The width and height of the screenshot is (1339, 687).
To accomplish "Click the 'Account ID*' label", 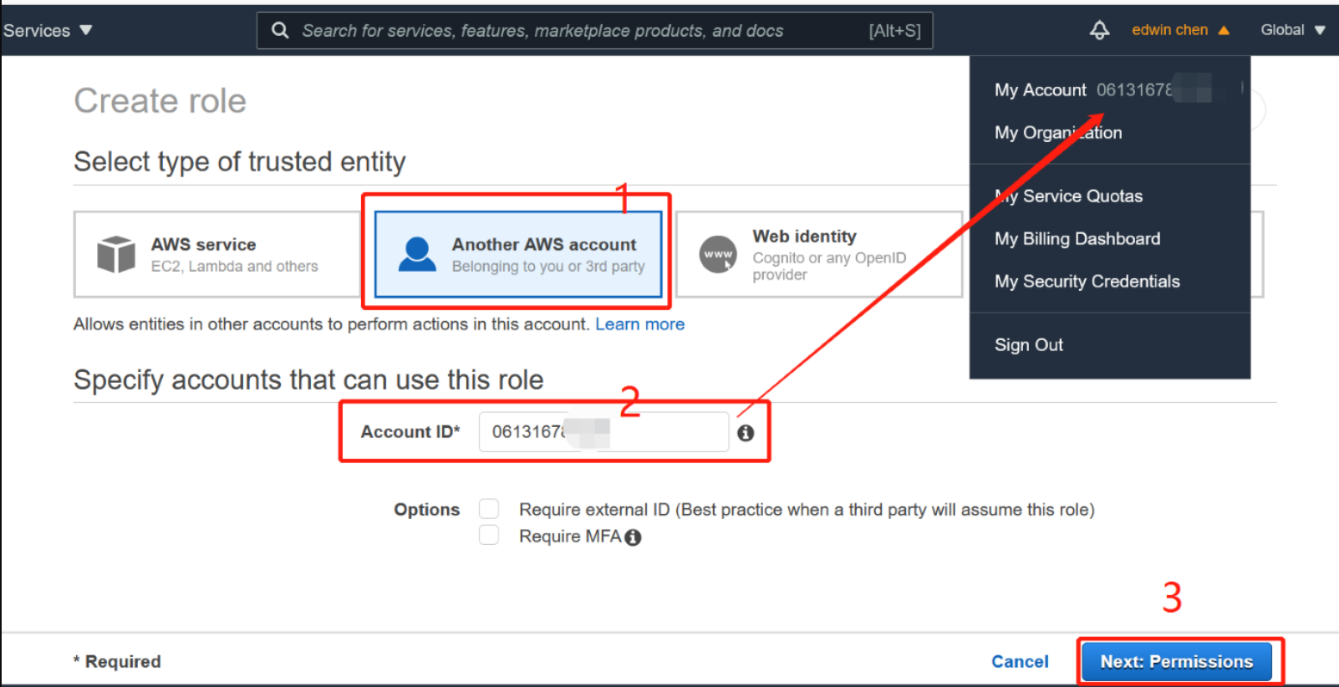I will coord(411,432).
